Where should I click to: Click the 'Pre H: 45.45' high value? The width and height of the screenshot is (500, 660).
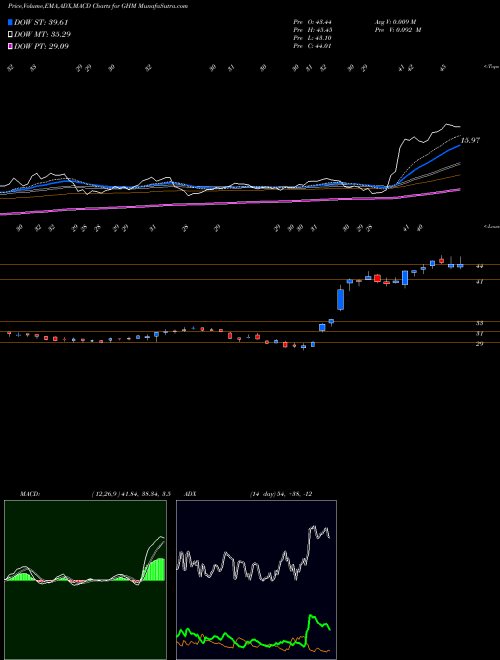tap(312, 30)
